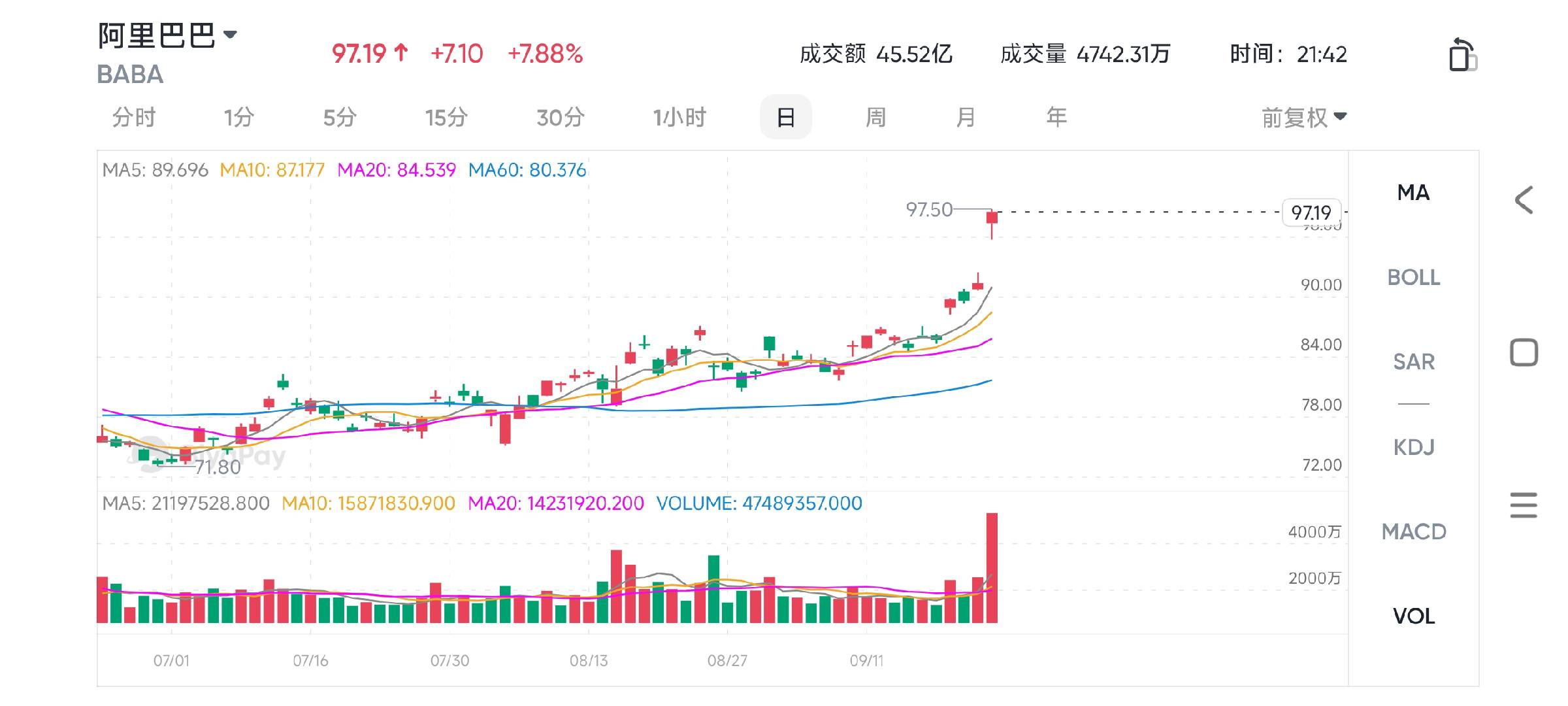
Task: Click the 78.00 price axis label
Action: pyautogui.click(x=1321, y=405)
